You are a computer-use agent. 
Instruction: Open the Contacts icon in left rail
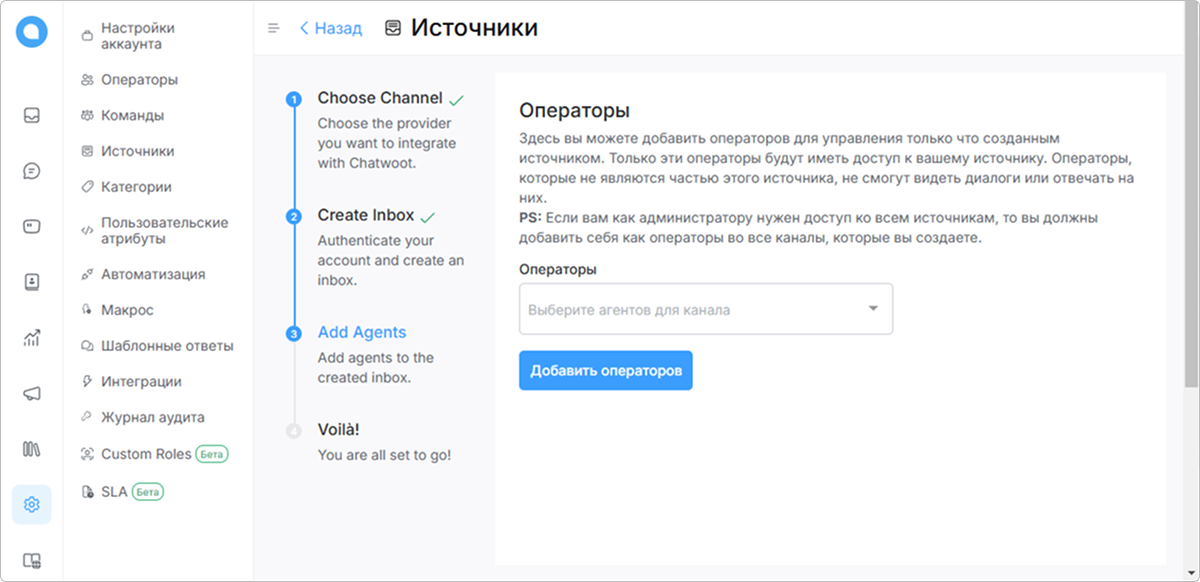click(x=32, y=282)
